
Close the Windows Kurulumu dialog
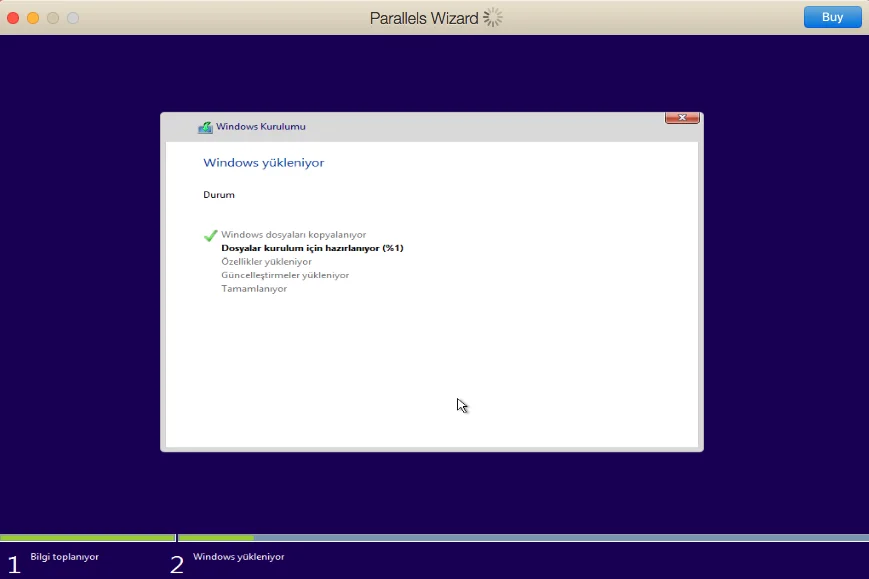click(681, 118)
